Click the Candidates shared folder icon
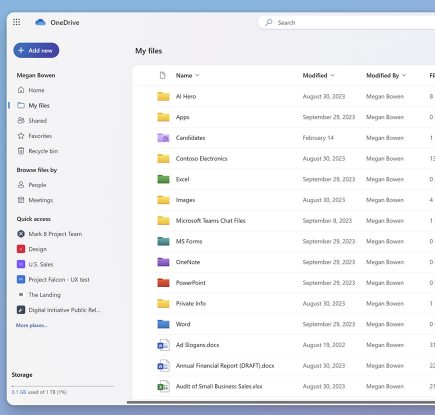 tap(163, 138)
